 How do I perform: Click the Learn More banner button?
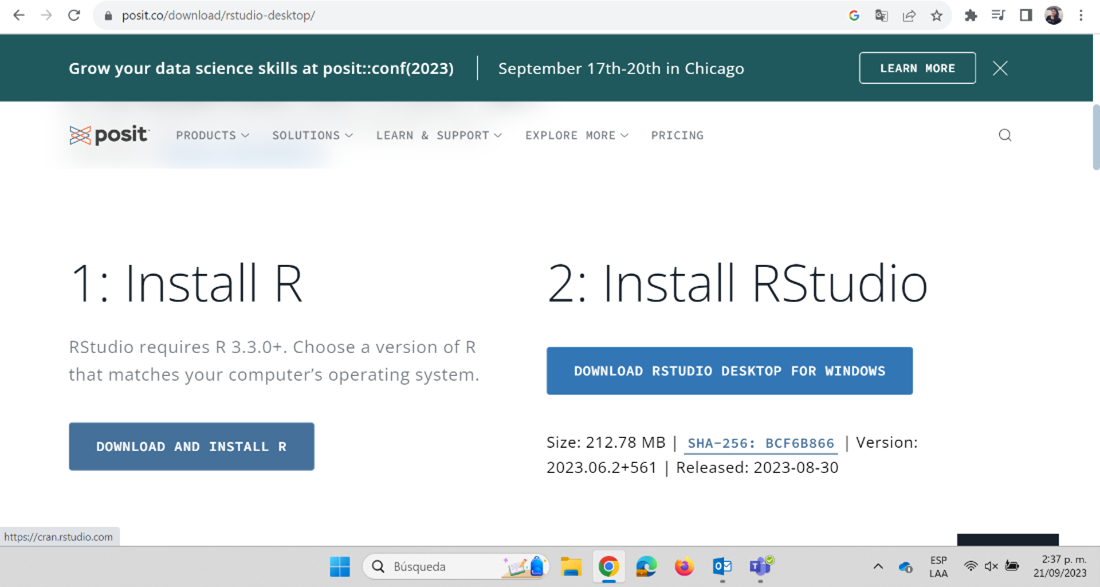tap(918, 68)
